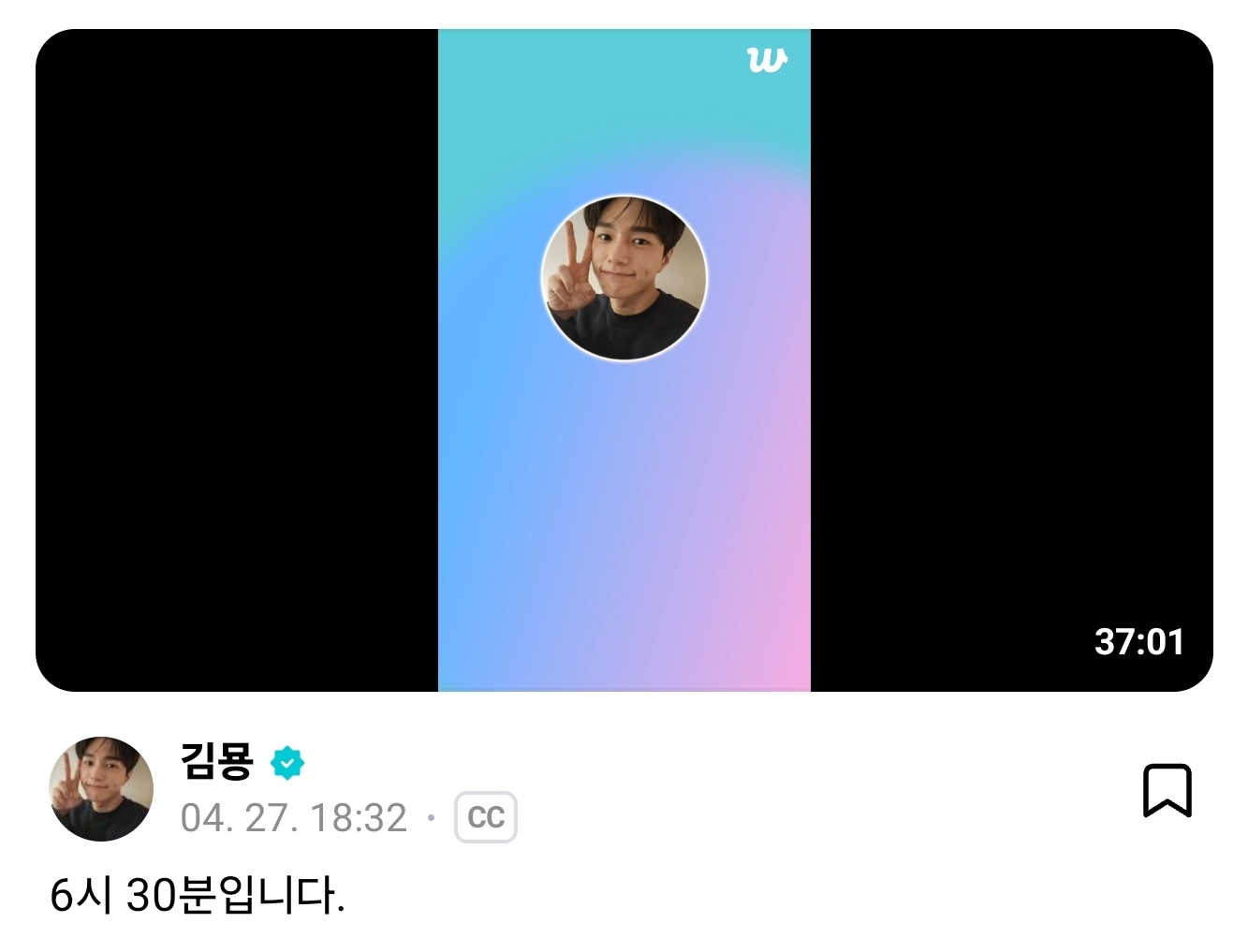Screen dimensions: 1248x952
Task: Click the circular profile photo inside the video
Action: tap(624, 278)
